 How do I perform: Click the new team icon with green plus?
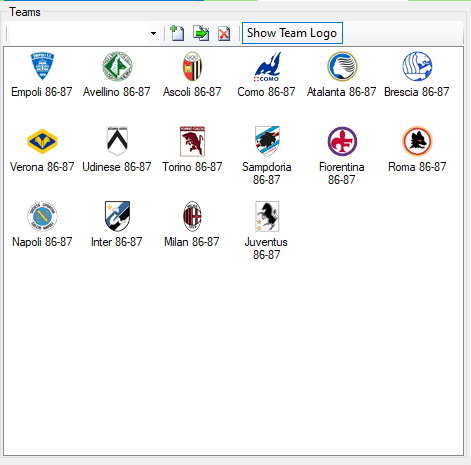[x=177, y=33]
